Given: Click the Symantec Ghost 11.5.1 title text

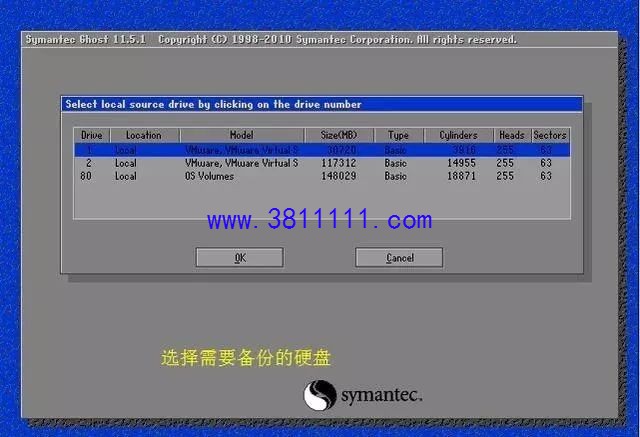Looking at the screenshot, I should coord(86,40).
